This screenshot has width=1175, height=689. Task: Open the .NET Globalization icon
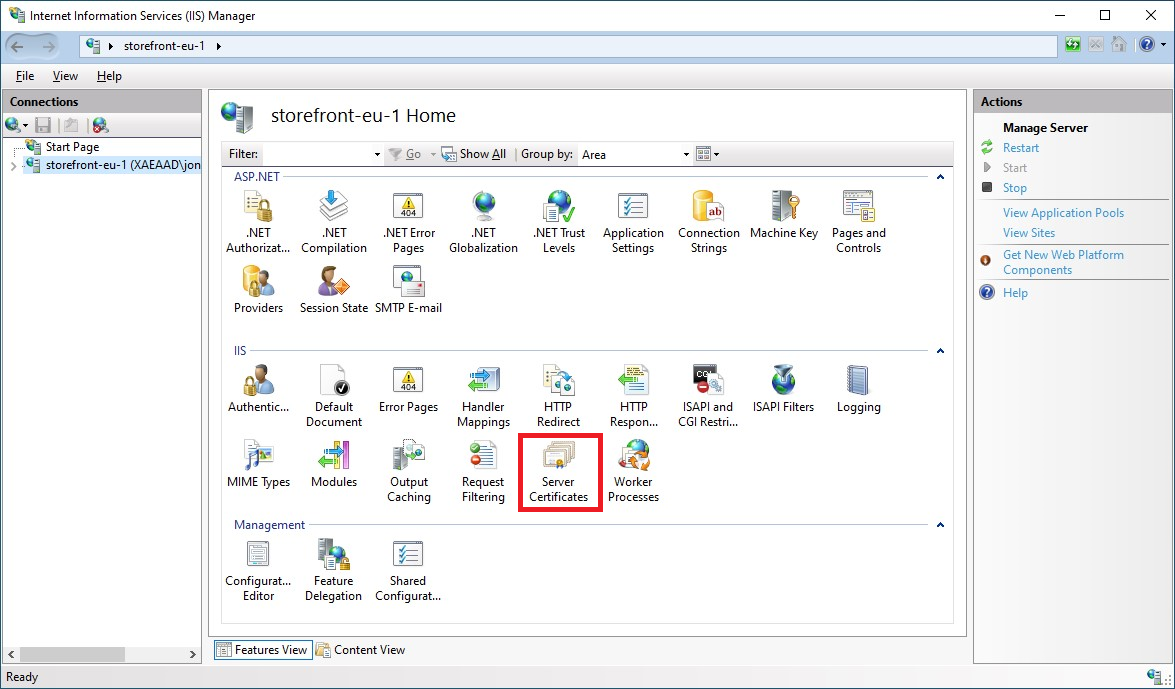[483, 222]
